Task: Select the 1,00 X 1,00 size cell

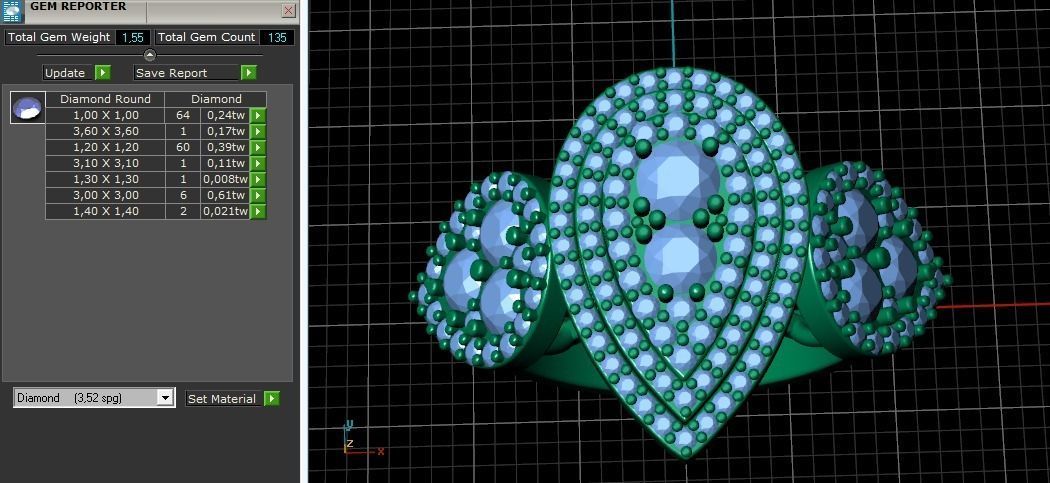Action: [106, 115]
